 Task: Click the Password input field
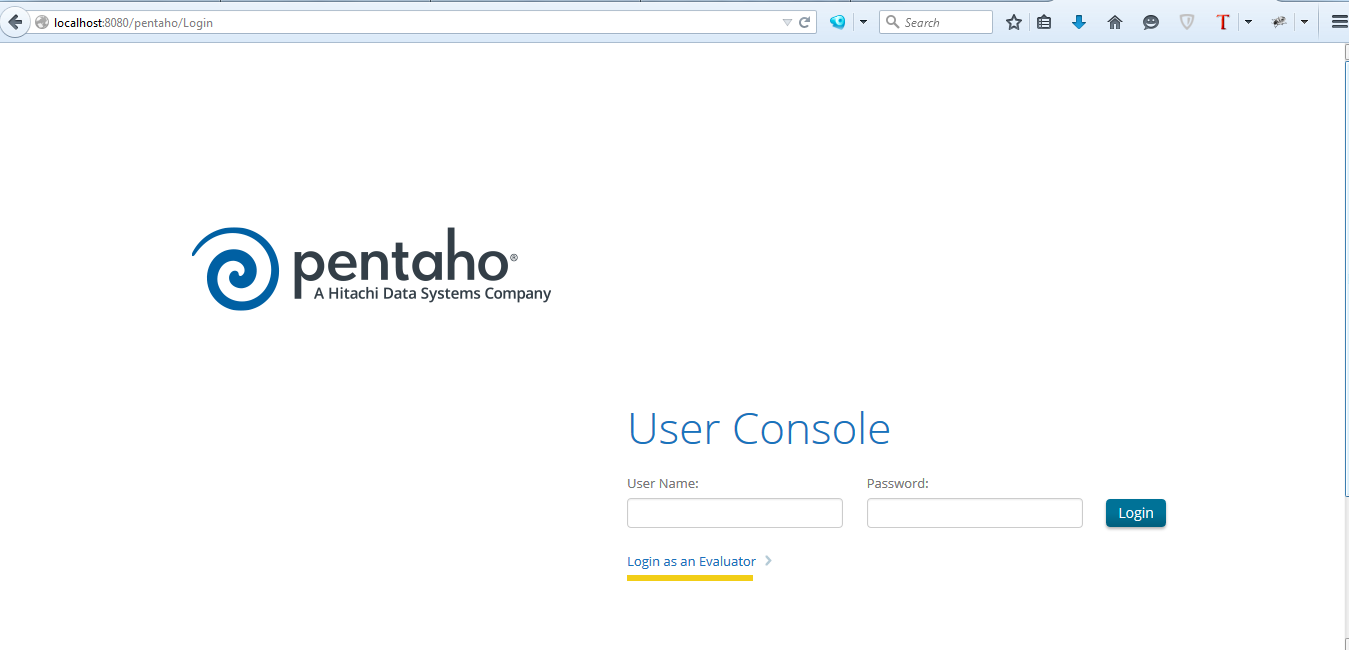pos(975,513)
